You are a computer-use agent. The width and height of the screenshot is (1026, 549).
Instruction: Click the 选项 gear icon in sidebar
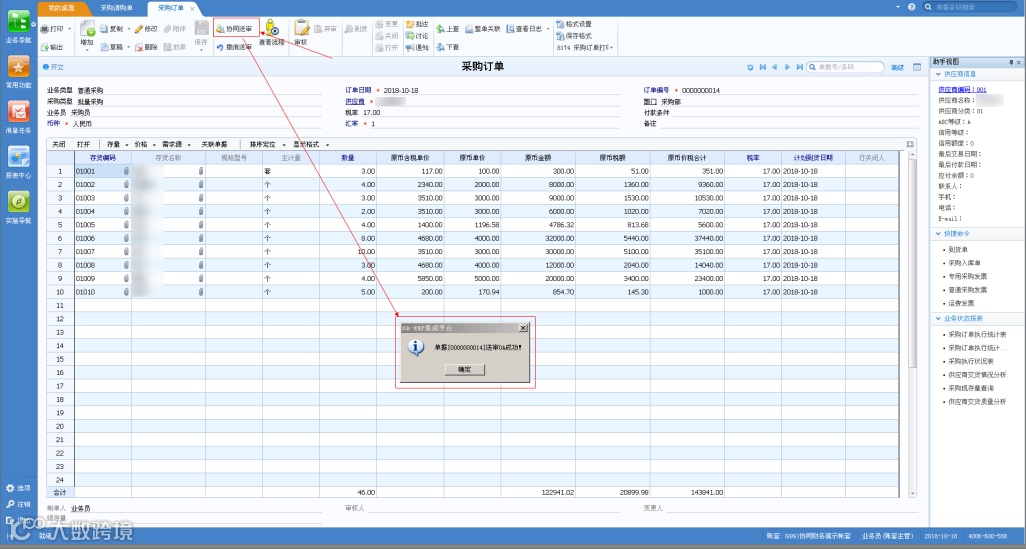[10, 488]
